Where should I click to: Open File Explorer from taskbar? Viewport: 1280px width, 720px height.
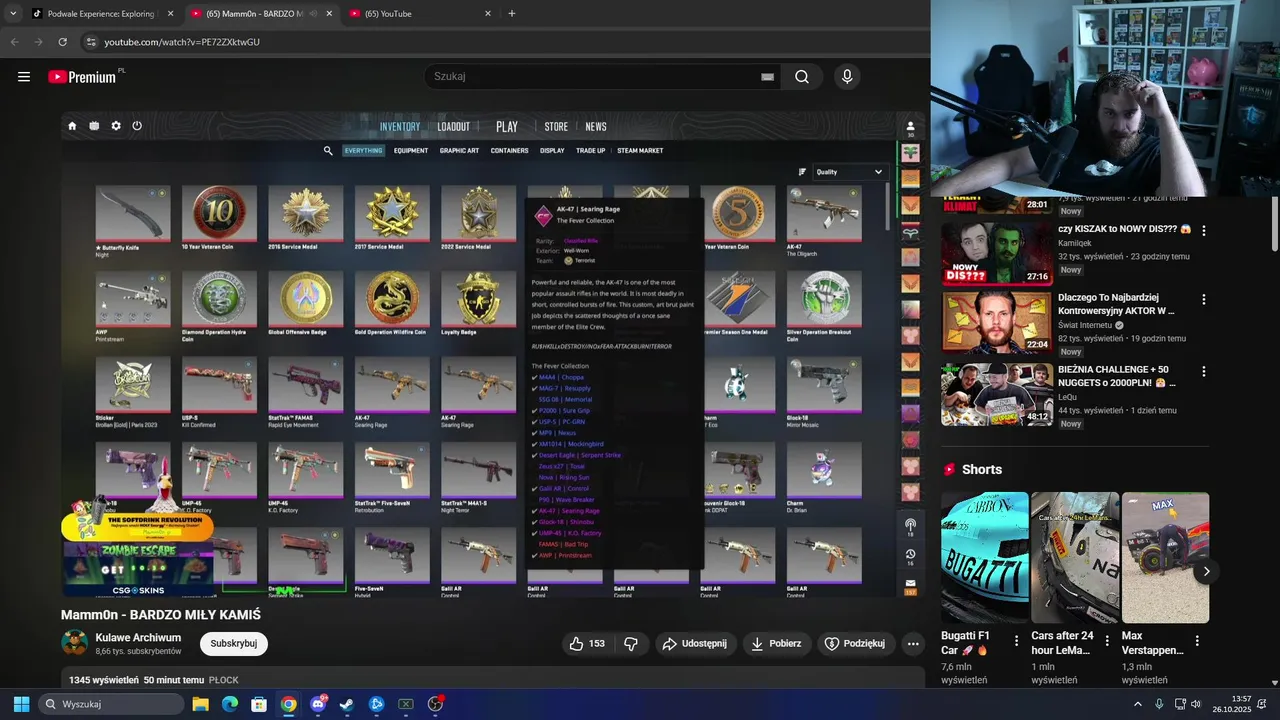(200, 704)
